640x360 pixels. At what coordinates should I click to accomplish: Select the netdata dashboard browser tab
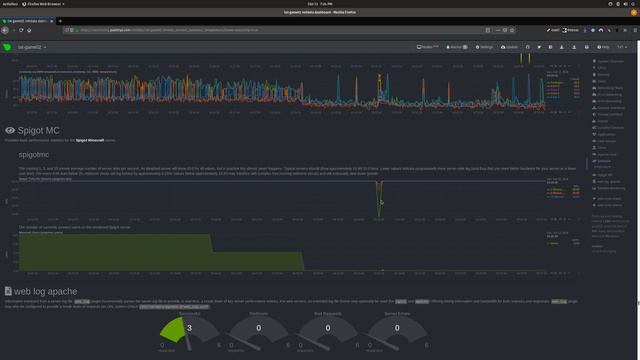point(27,21)
